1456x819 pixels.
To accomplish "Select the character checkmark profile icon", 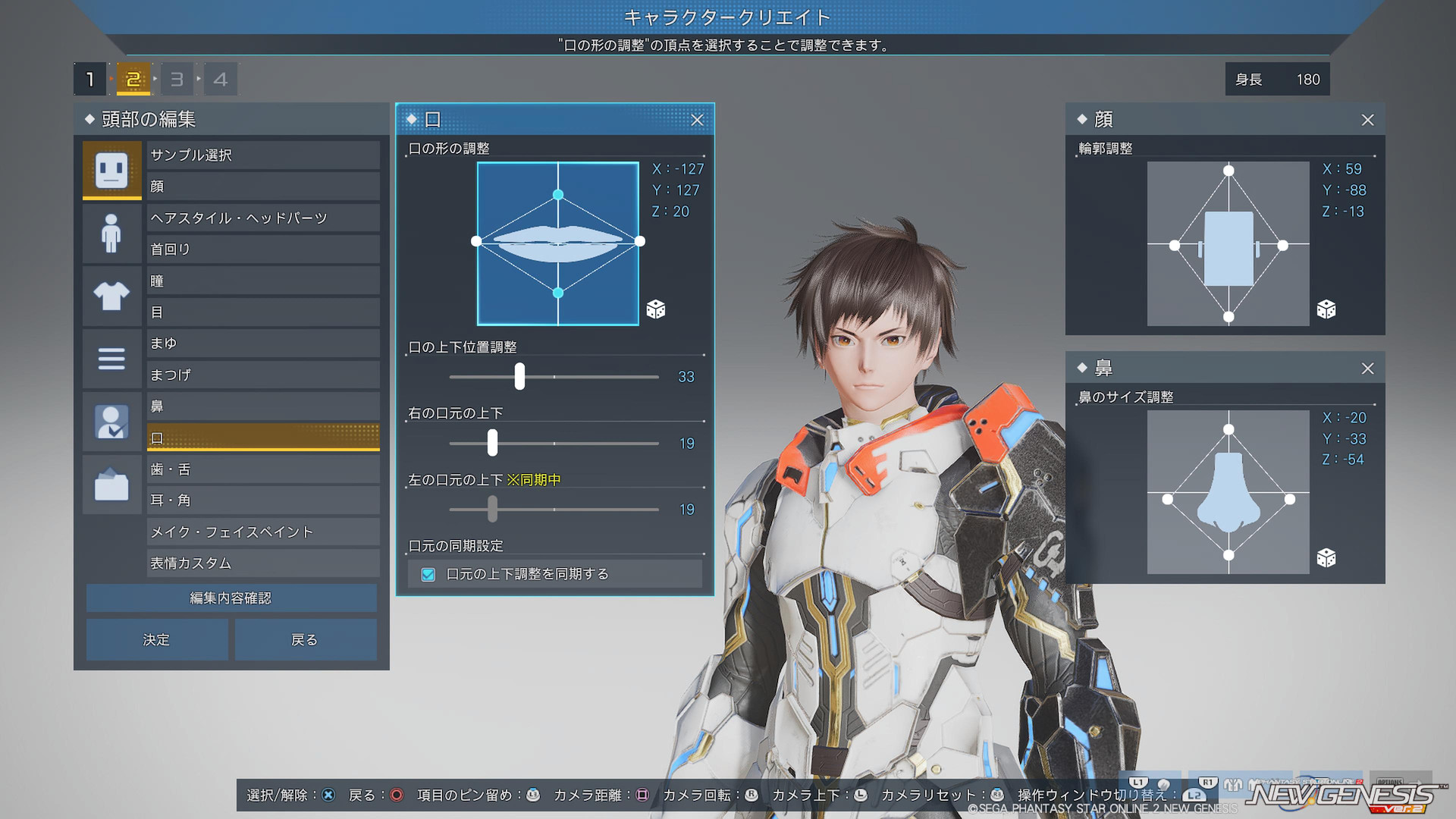I will click(x=111, y=422).
